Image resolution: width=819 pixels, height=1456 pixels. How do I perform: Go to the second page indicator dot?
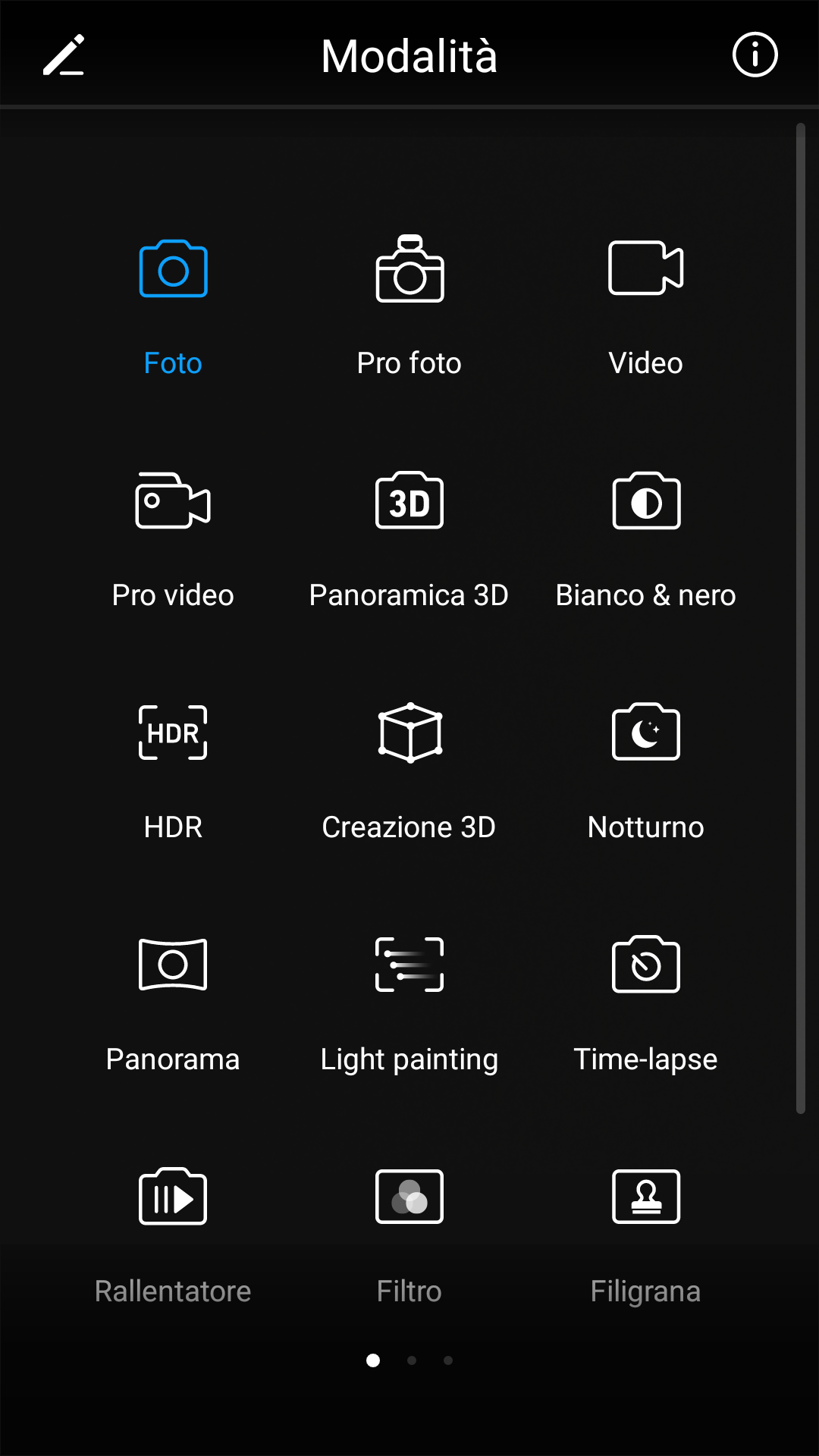click(x=412, y=1360)
